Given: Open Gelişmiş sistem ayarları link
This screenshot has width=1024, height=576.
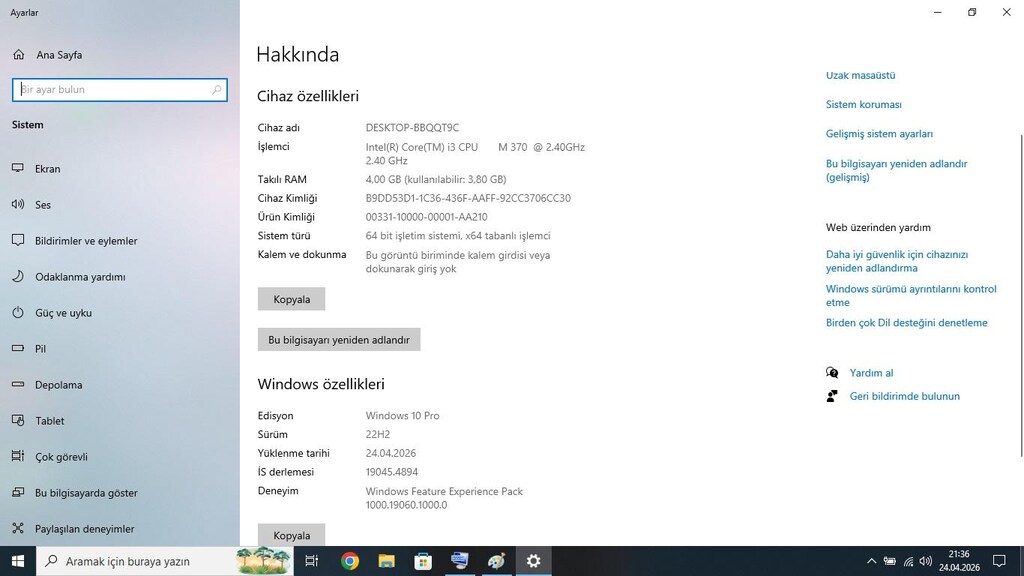Looking at the screenshot, I should pyautogui.click(x=879, y=134).
